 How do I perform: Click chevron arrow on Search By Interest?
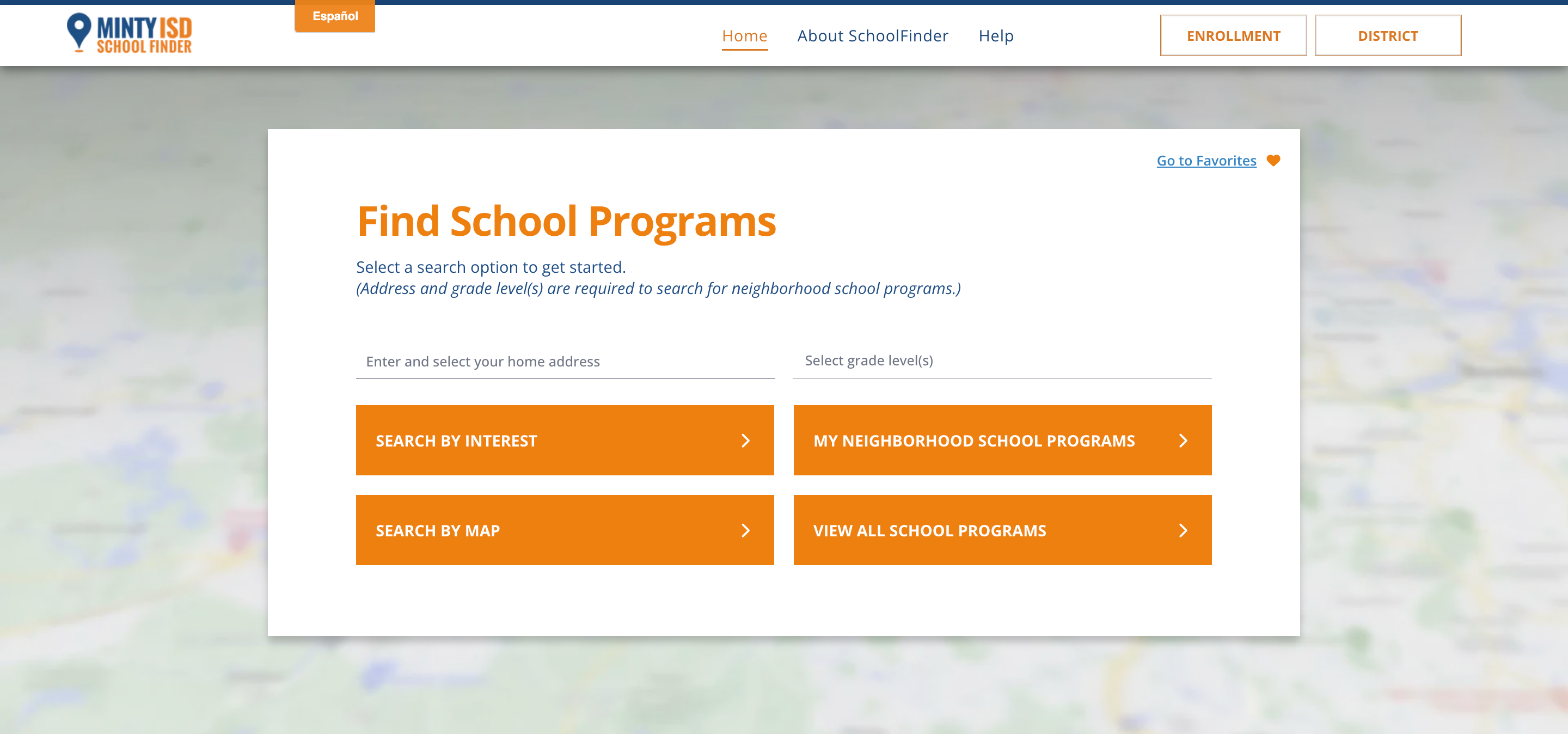point(745,441)
